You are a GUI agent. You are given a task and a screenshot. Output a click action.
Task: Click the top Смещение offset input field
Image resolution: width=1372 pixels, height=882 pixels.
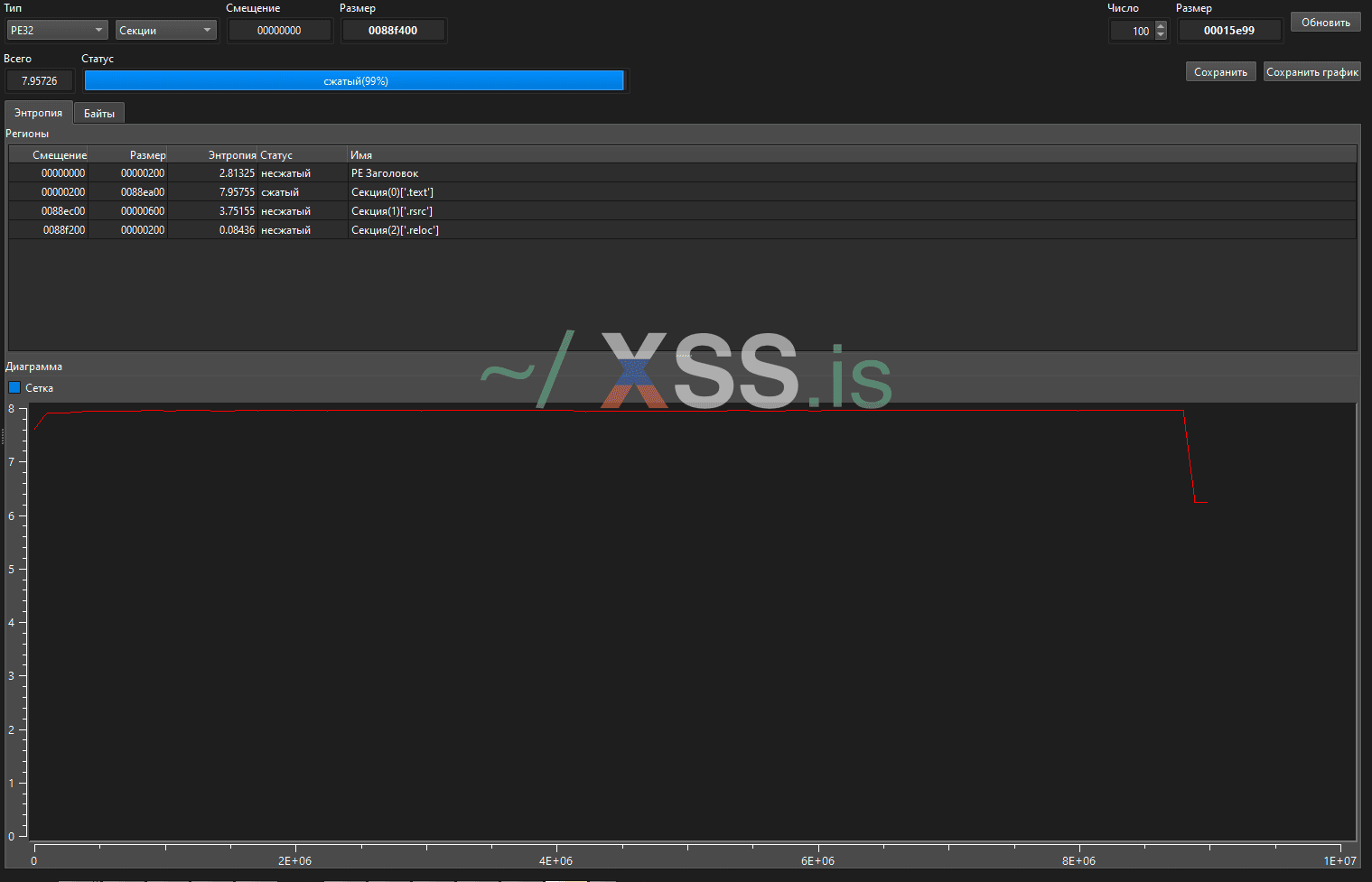[279, 31]
